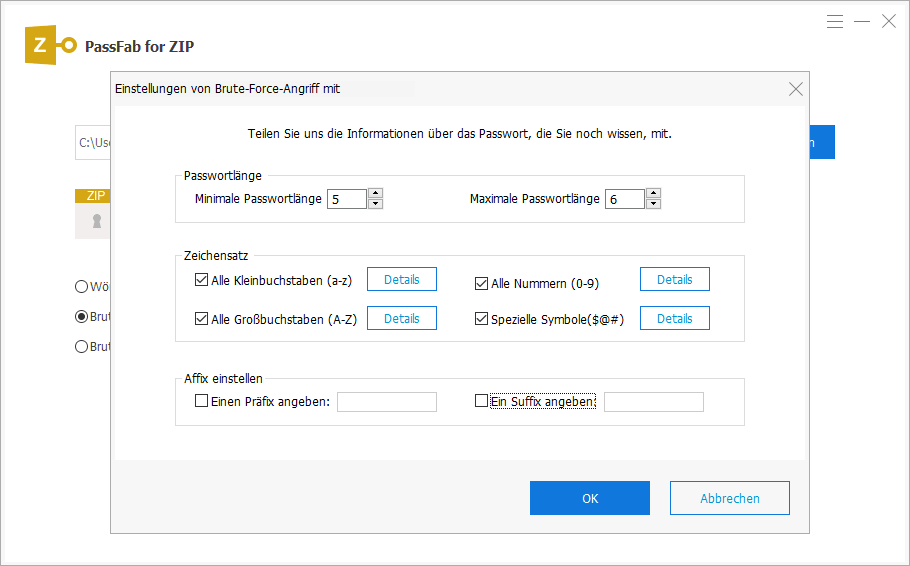Open Details for Spezielle Symbole
910x566 pixels.
674,318
